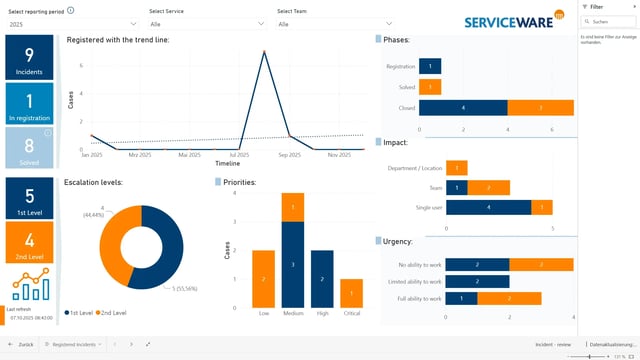Click the expand to full screen icon
The image size is (640, 360).
(148, 344)
